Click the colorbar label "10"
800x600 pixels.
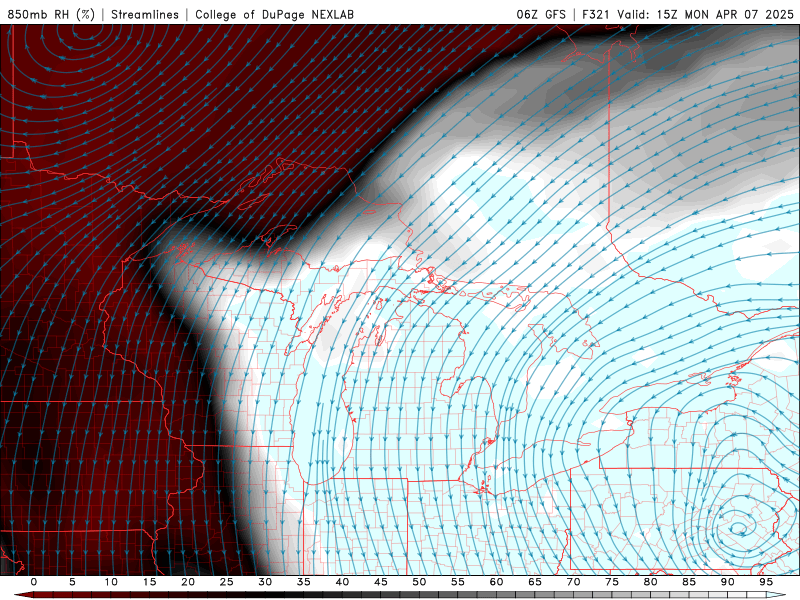[111, 582]
